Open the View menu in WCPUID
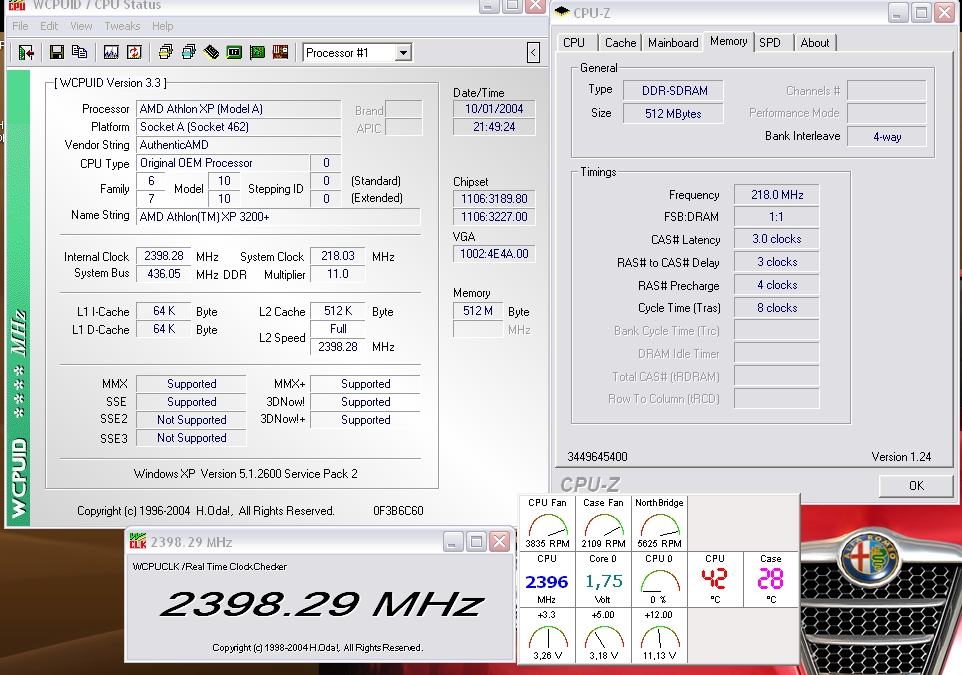 point(80,26)
